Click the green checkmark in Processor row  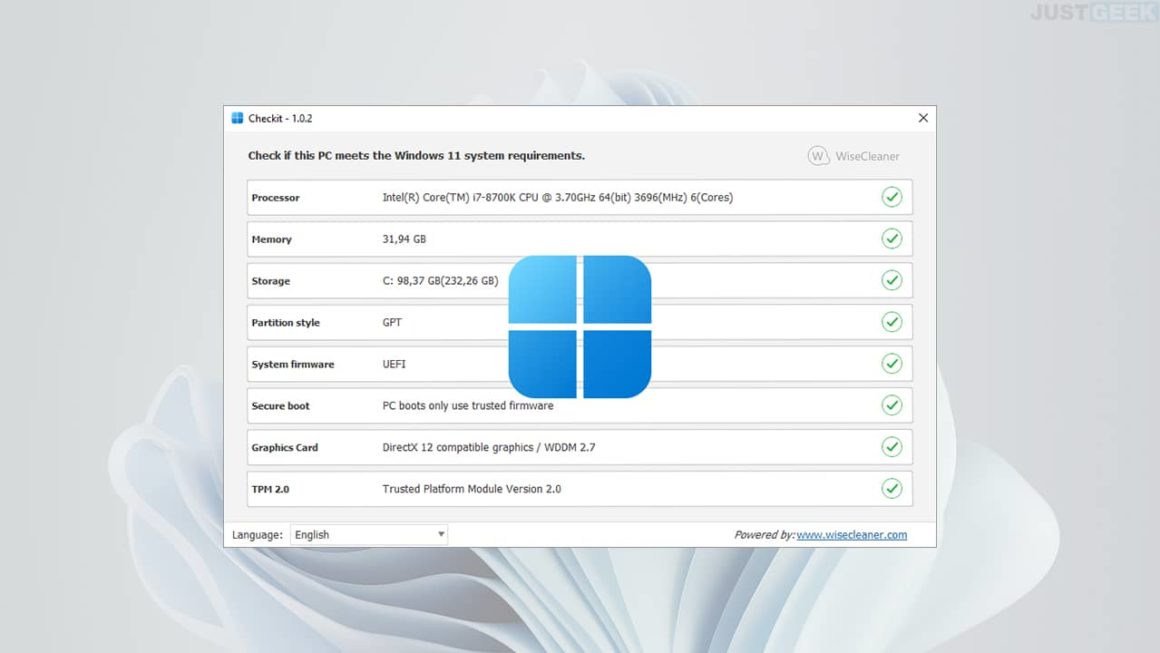(x=891, y=197)
